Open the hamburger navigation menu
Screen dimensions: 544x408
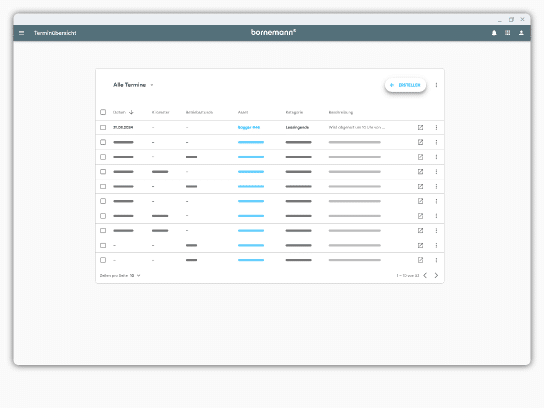pyautogui.click(x=22, y=33)
